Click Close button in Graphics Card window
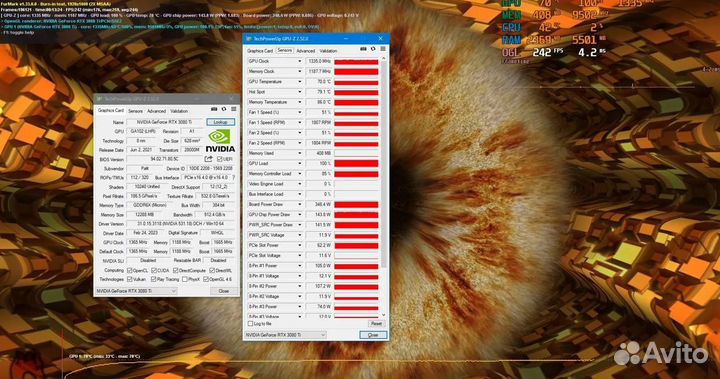The image size is (720, 379). coord(224,291)
